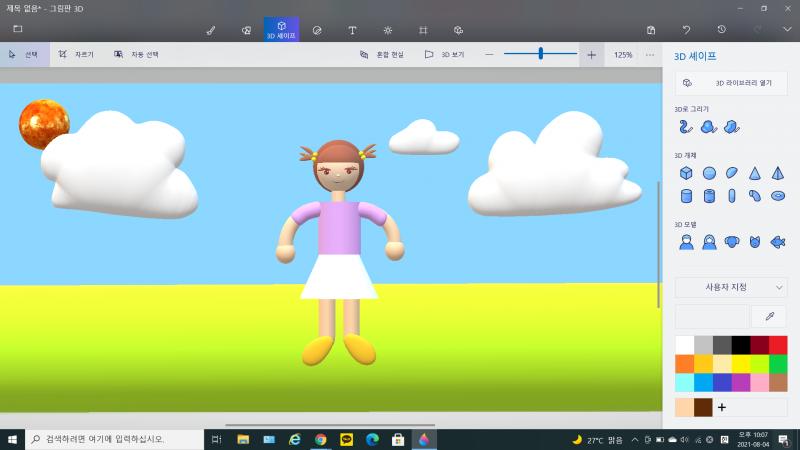Open the 3D library button
The width and height of the screenshot is (800, 450).
[731, 83]
